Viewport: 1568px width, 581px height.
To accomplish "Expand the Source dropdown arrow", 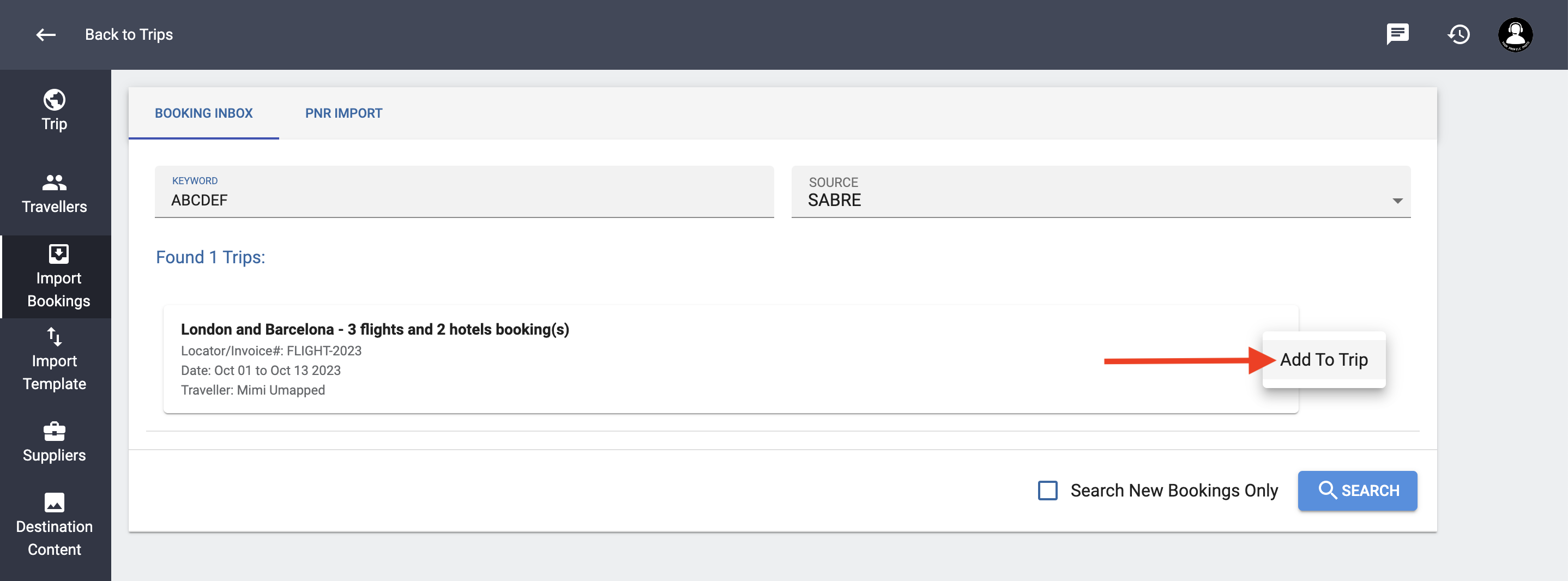I will 1397,201.
